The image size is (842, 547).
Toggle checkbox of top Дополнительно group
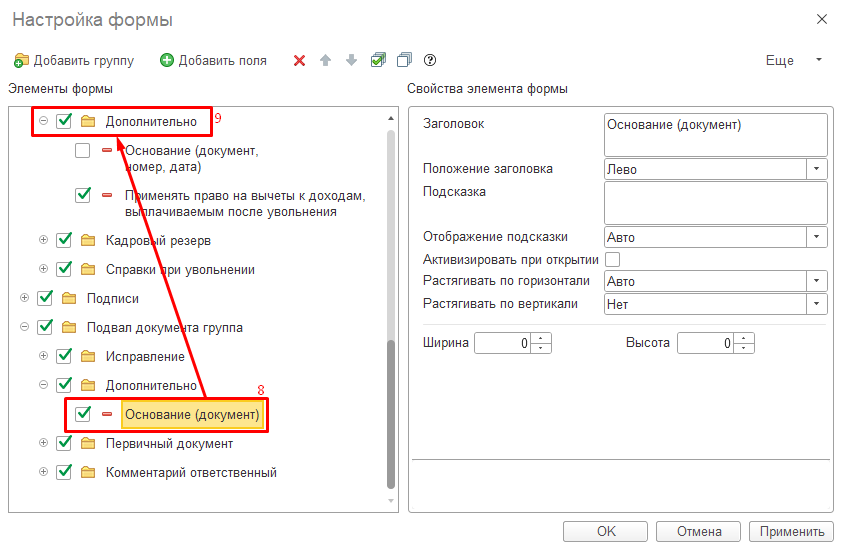click(x=64, y=121)
